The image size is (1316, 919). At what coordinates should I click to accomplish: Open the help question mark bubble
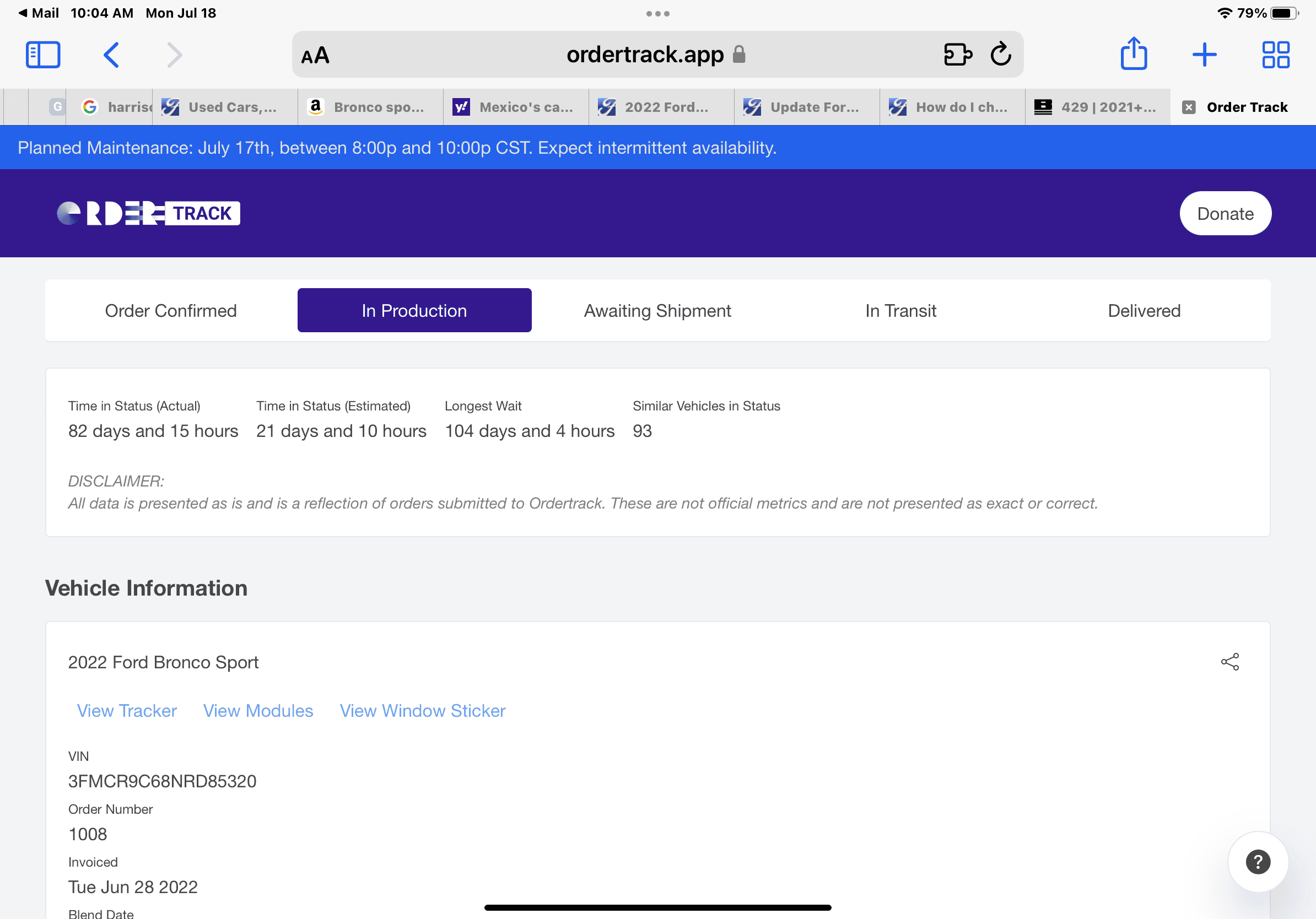(1258, 862)
